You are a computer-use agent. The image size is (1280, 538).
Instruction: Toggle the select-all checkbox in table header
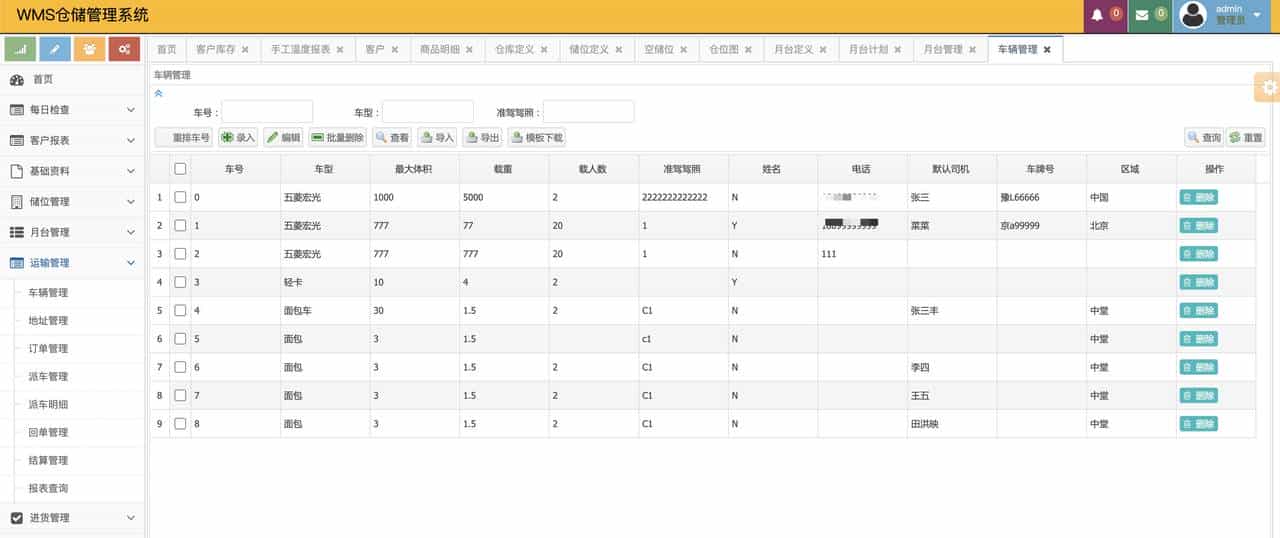180,169
